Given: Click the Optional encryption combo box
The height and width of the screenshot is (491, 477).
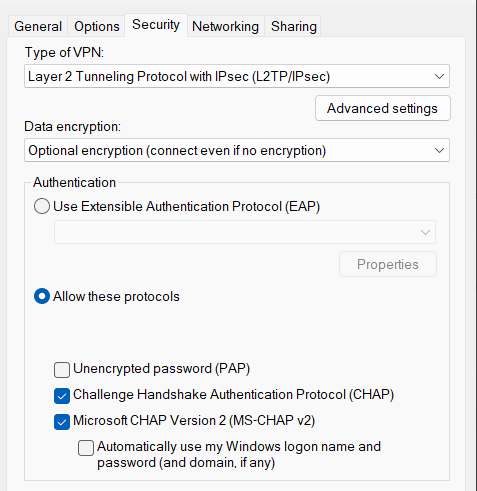Looking at the screenshot, I should coord(237,150).
